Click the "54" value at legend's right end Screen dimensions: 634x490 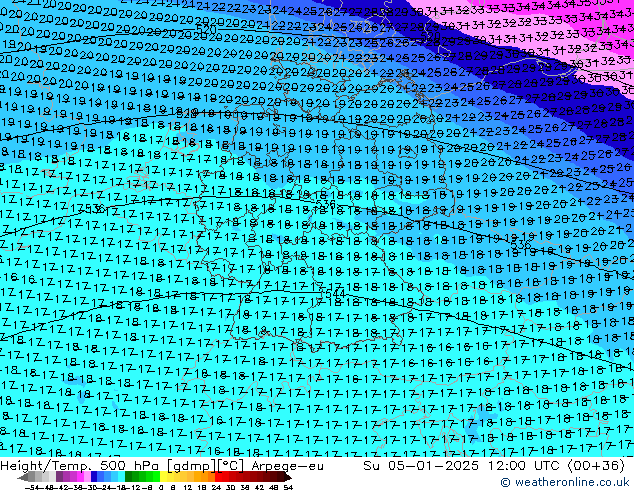[288, 487]
